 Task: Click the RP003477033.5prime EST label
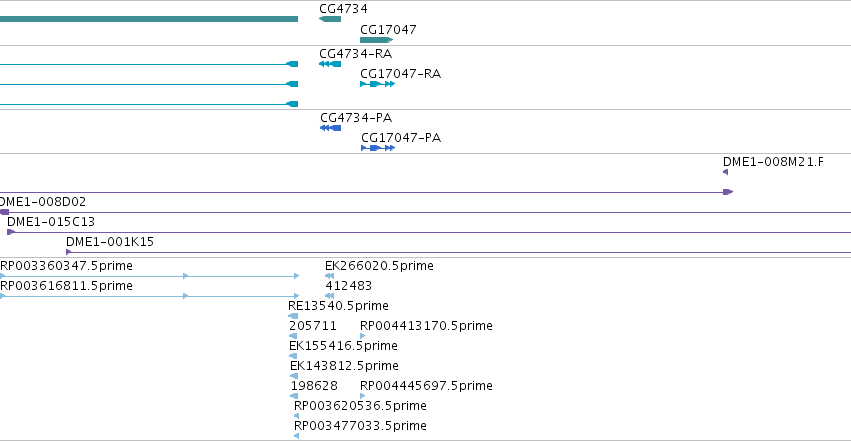click(360, 426)
